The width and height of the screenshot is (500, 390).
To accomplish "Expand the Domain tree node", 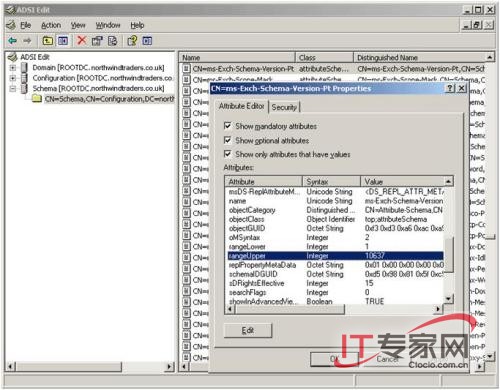I will click(13, 68).
